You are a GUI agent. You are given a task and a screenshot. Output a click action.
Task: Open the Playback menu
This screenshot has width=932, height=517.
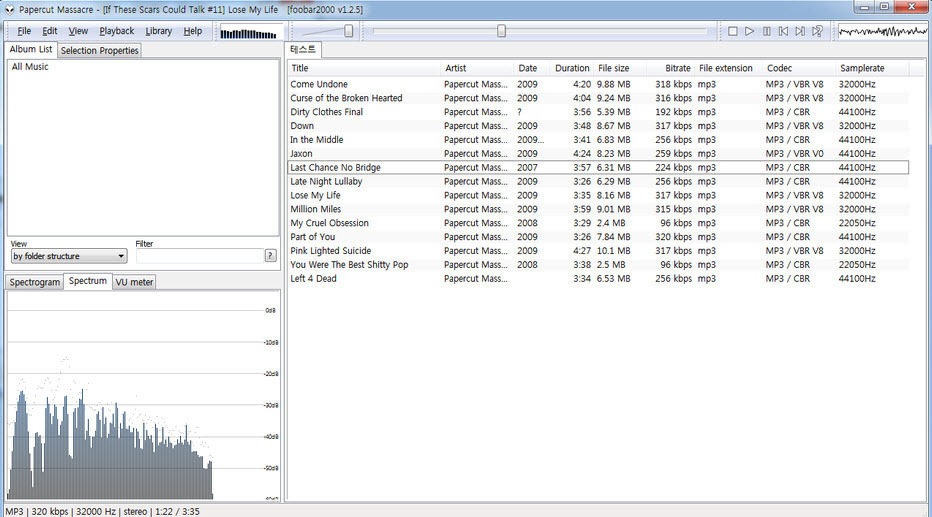pos(116,31)
